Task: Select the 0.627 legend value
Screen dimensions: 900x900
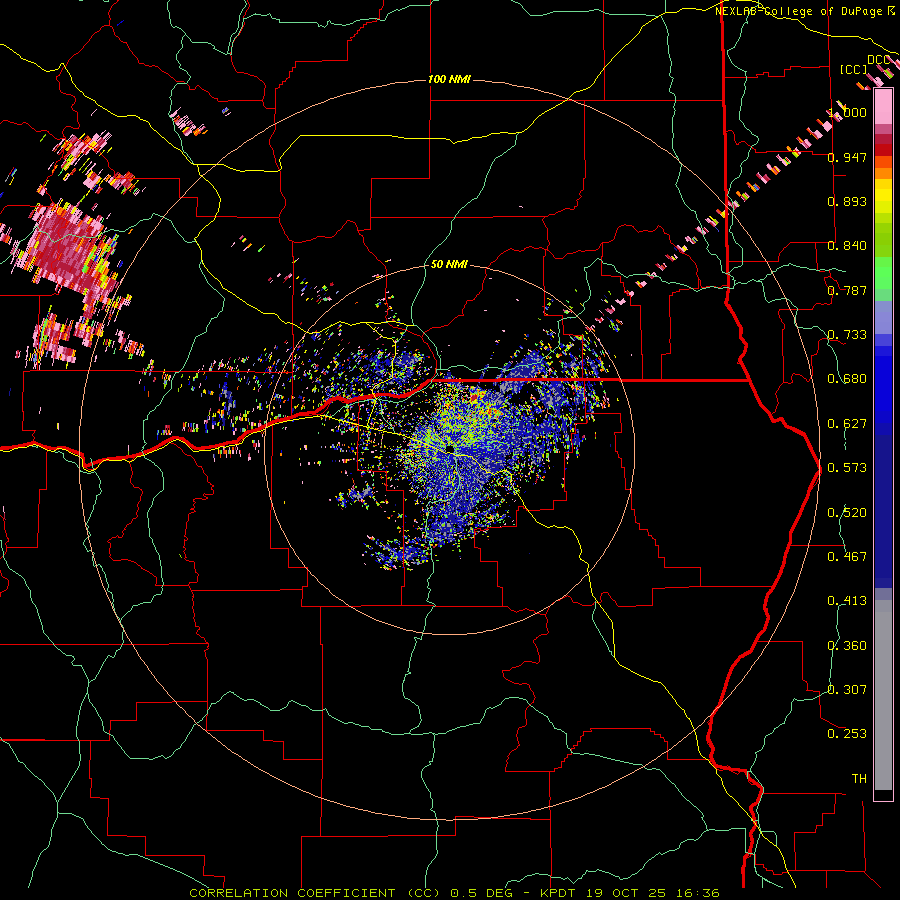Action: click(847, 424)
